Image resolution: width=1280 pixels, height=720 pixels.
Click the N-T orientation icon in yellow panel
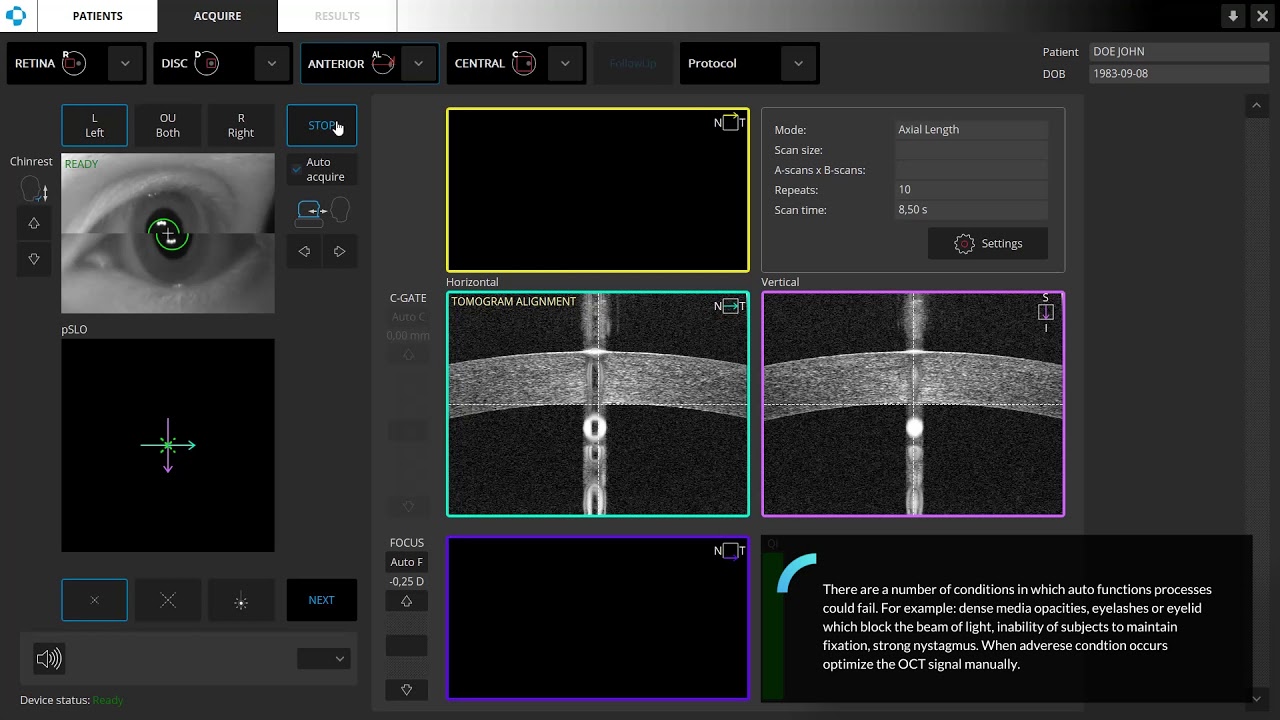point(730,122)
